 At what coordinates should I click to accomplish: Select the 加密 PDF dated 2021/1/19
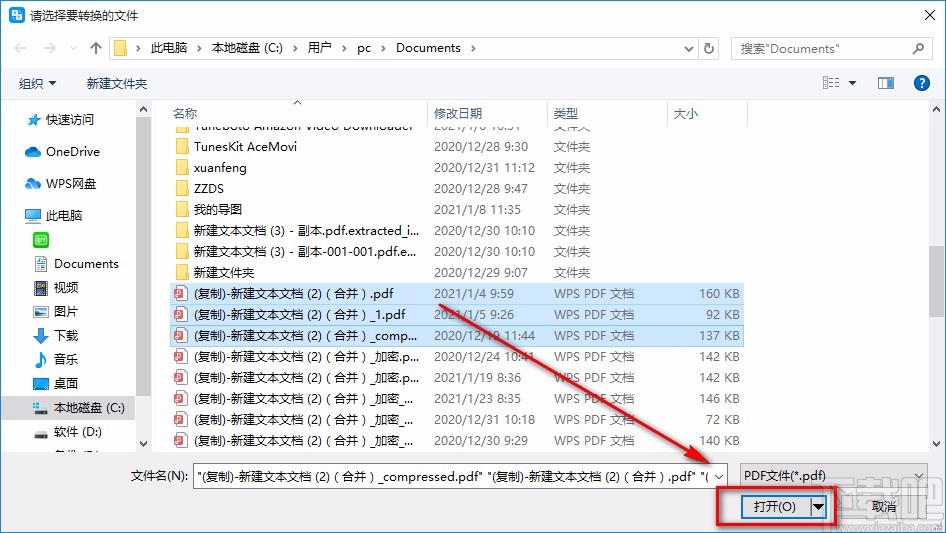point(457,377)
